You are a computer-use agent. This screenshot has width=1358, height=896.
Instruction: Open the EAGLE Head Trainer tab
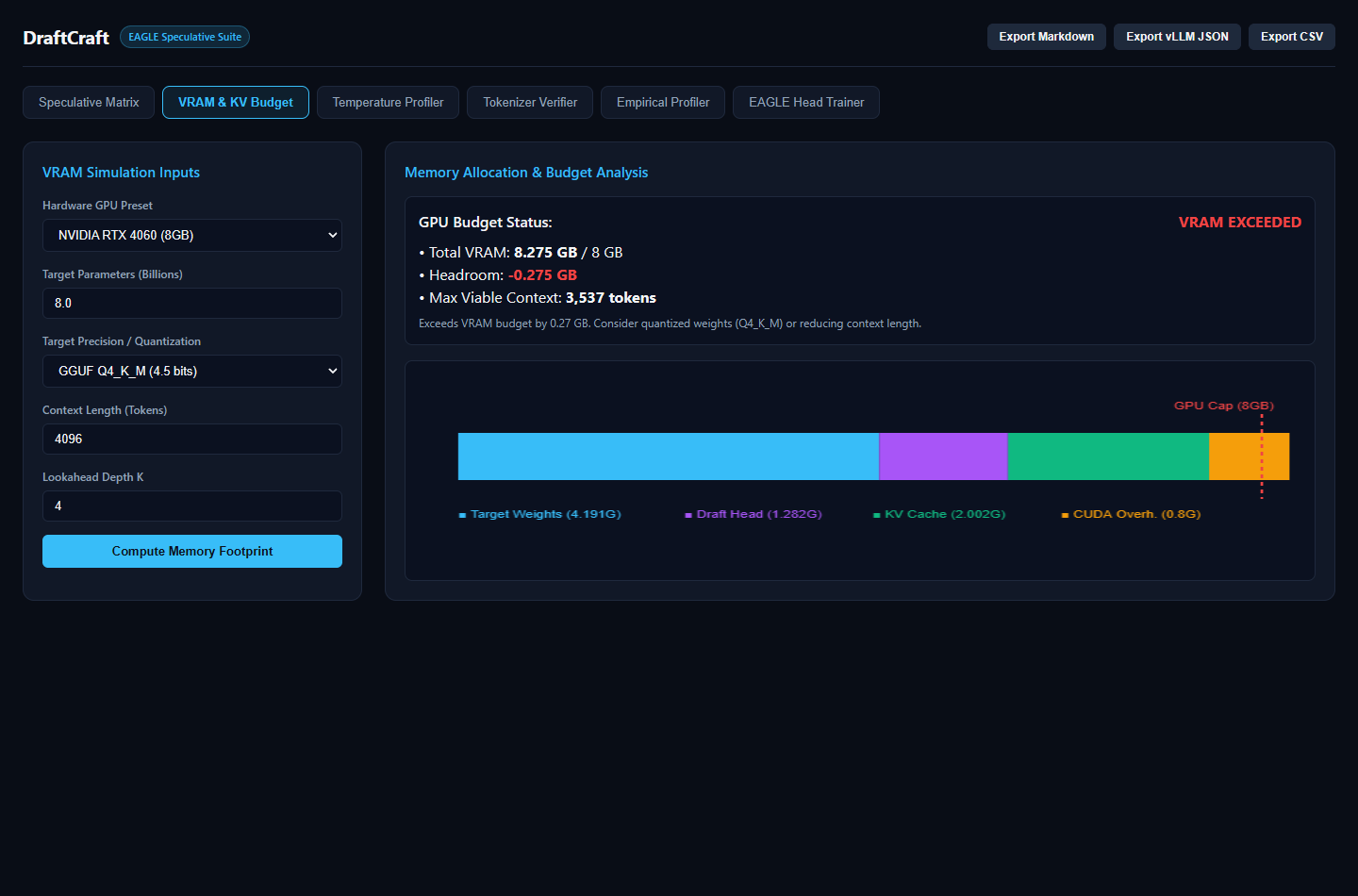click(x=806, y=102)
